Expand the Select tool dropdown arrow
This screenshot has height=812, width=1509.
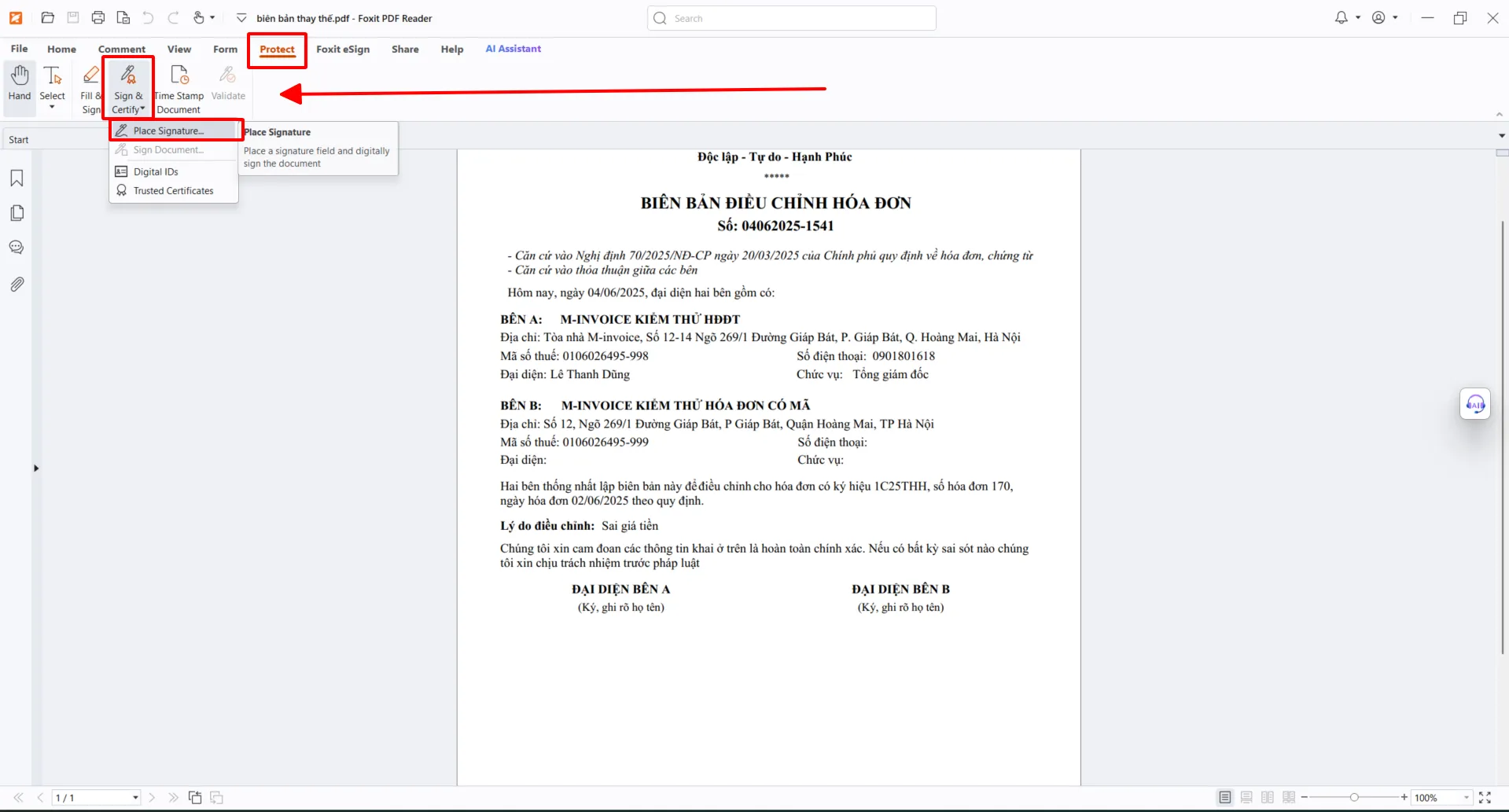click(x=53, y=108)
